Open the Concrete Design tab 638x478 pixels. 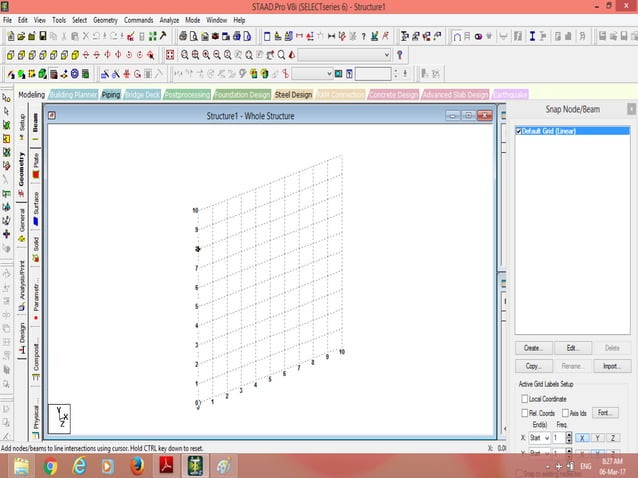pos(393,95)
